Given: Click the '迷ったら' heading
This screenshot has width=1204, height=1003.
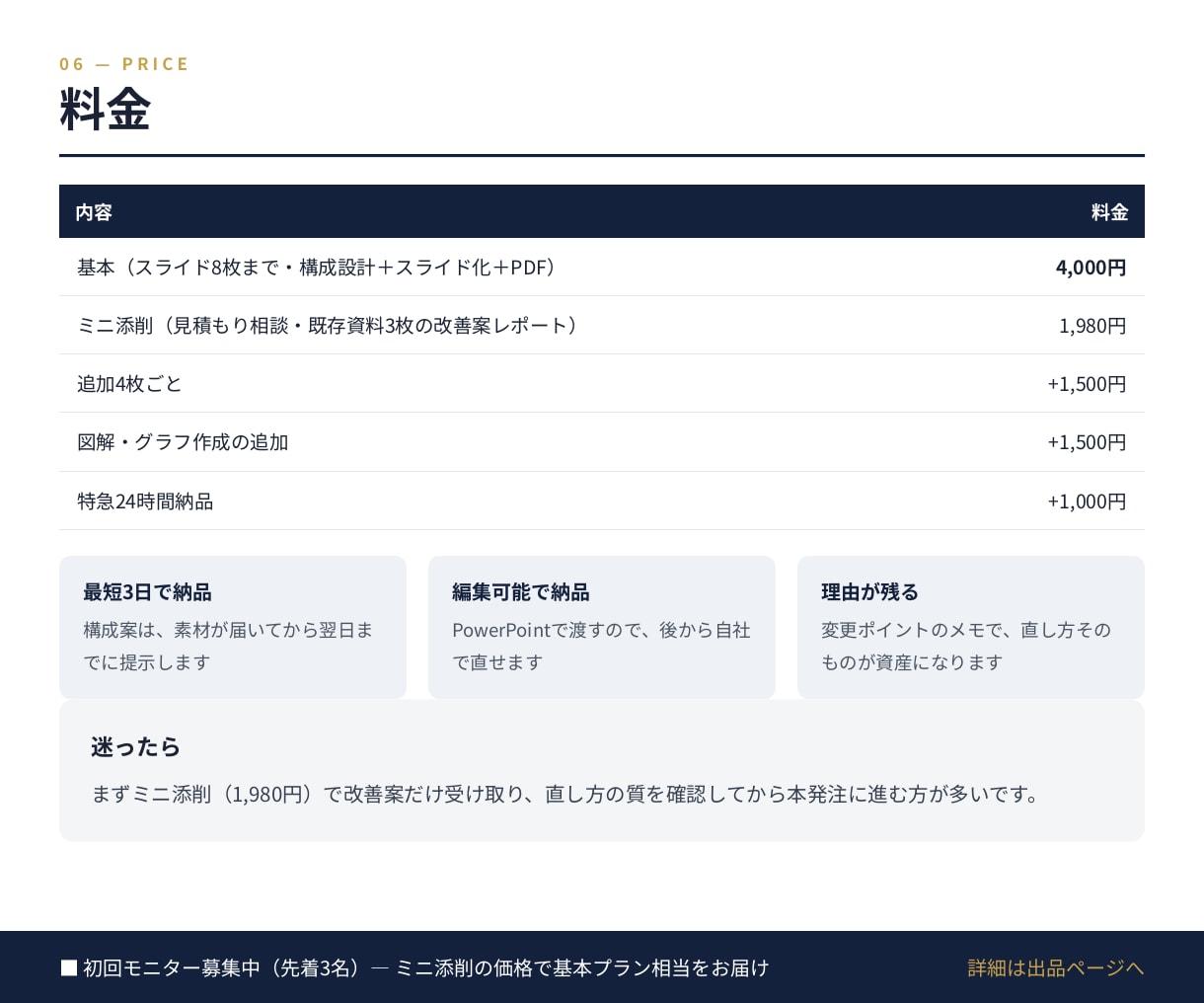Looking at the screenshot, I should [136, 747].
